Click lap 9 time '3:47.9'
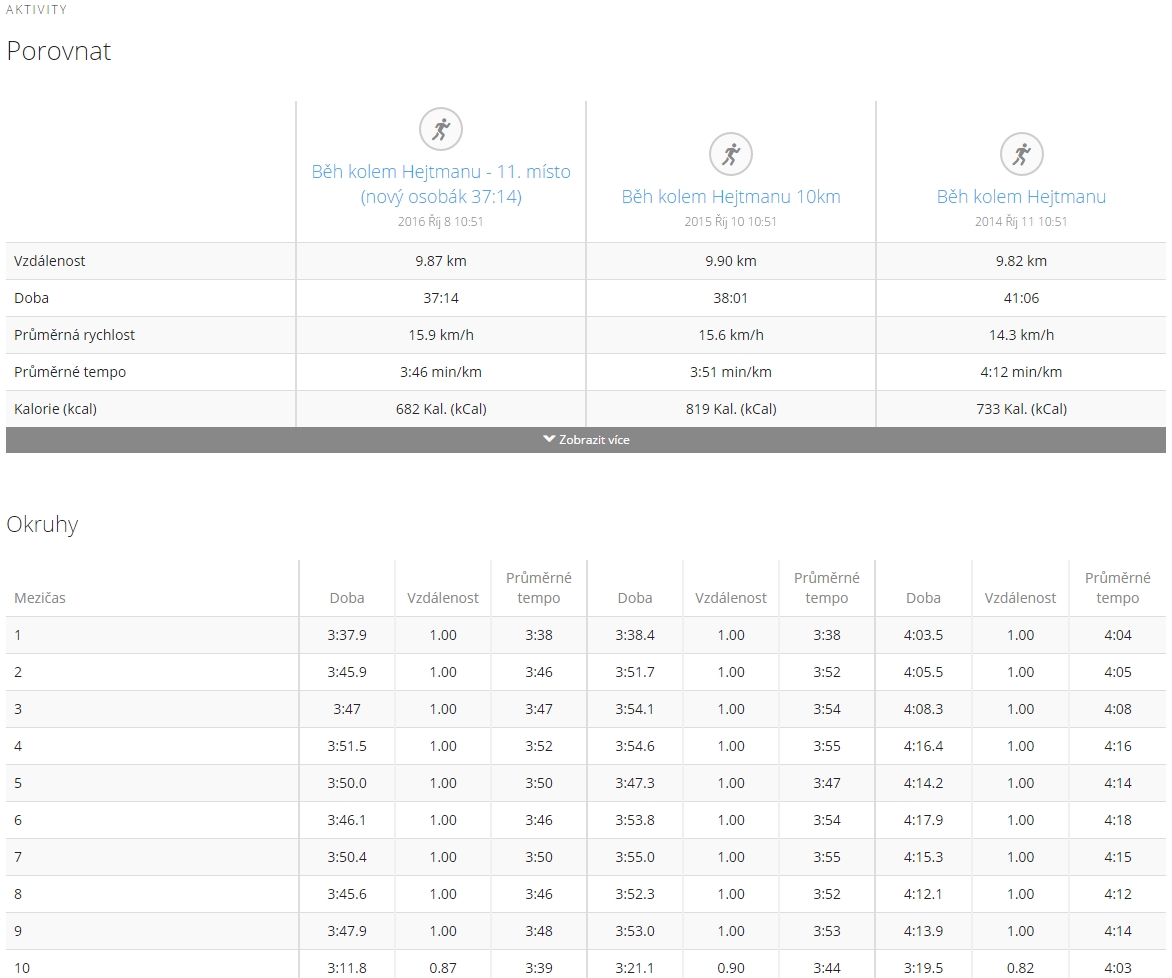Image resolution: width=1172 pixels, height=978 pixels. pos(347,931)
